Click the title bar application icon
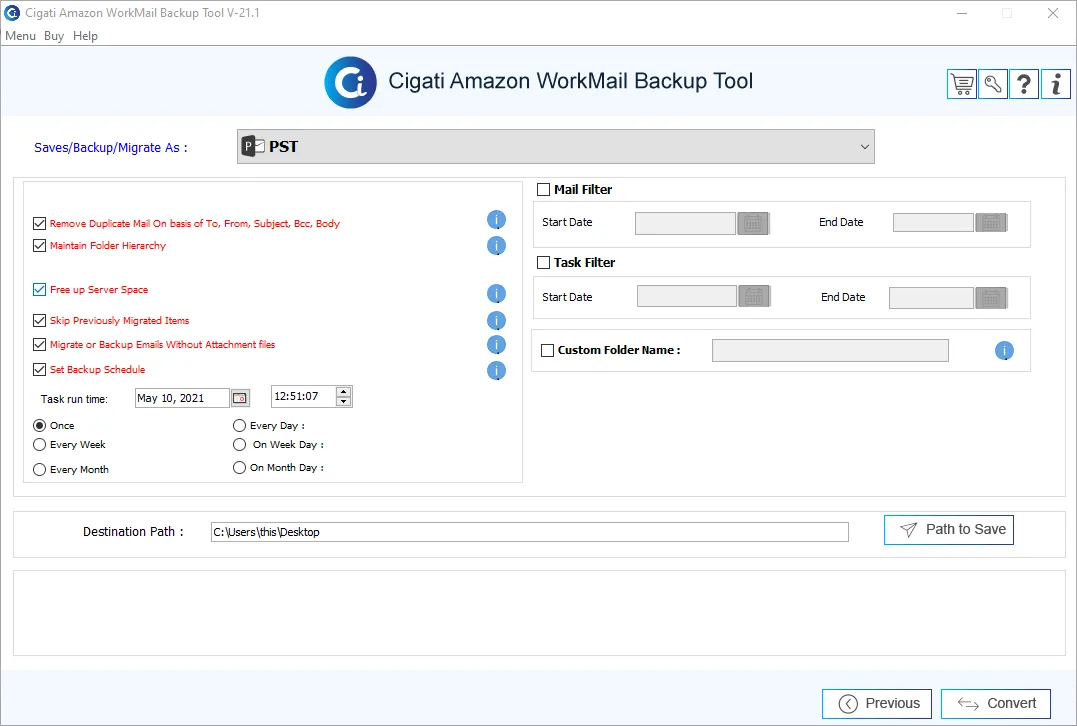Screen dimensions: 1077x726 pos(12,12)
